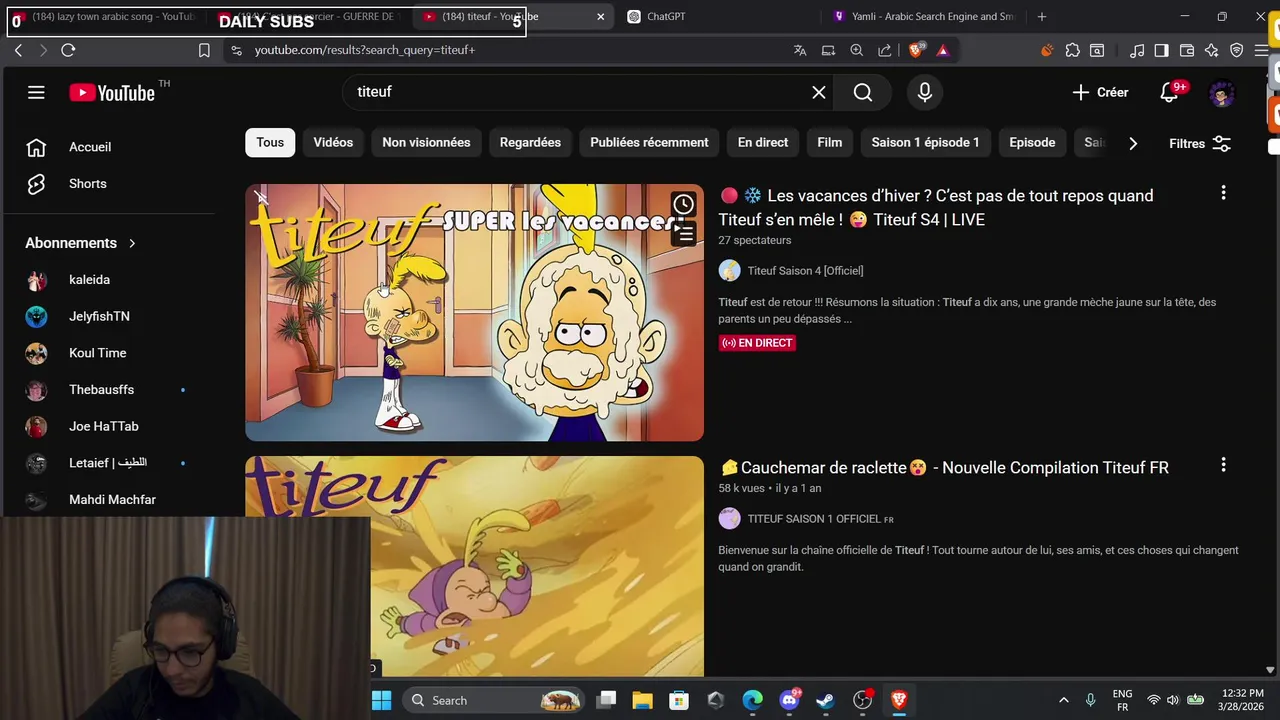This screenshot has height=720, width=1280.
Task: Select Saison 1 épisode 1 chip
Action: pos(925,142)
